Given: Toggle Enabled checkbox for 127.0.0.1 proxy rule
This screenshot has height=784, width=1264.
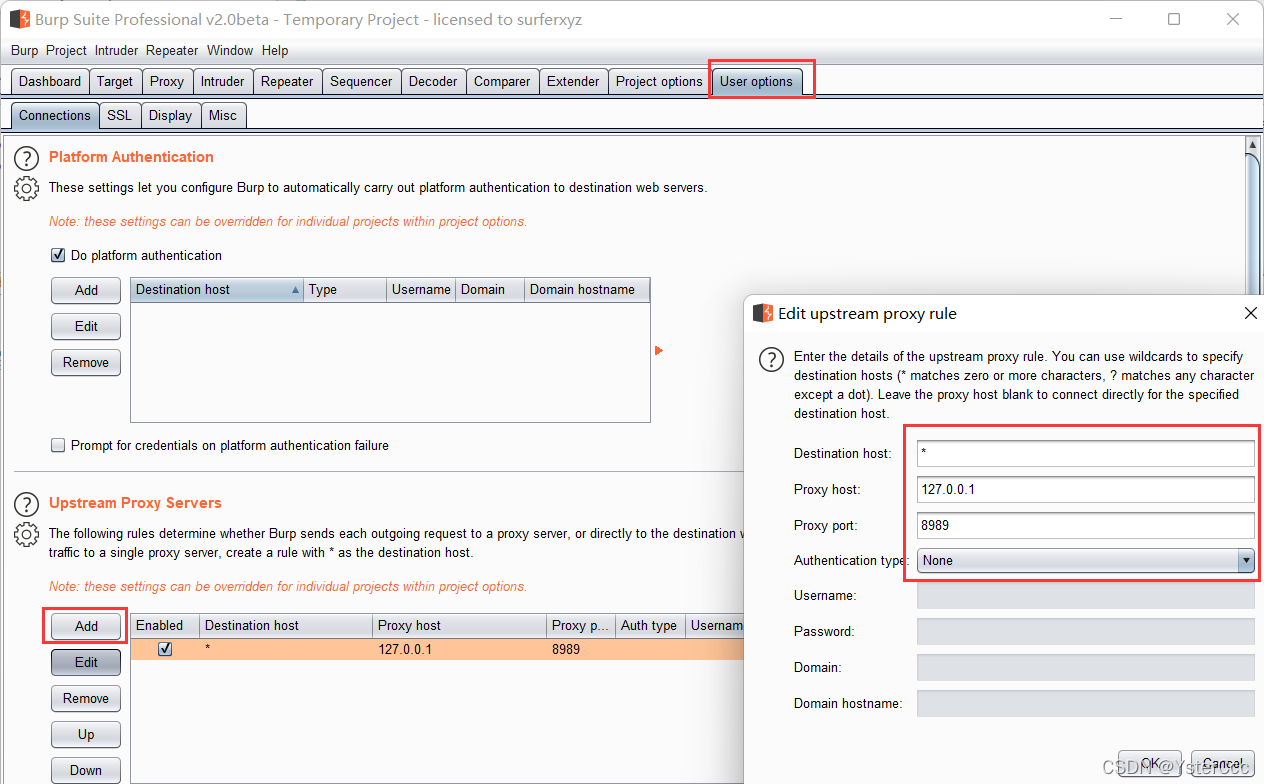Looking at the screenshot, I should point(165,649).
